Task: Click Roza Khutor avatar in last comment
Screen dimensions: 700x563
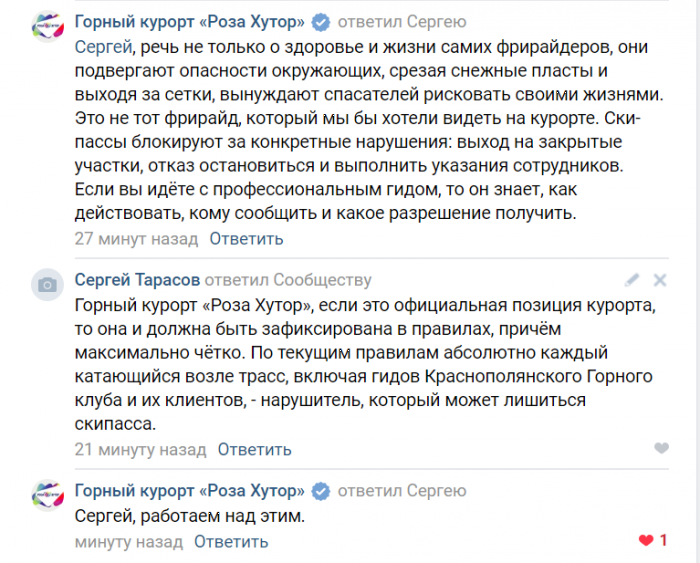Action: click(x=47, y=495)
